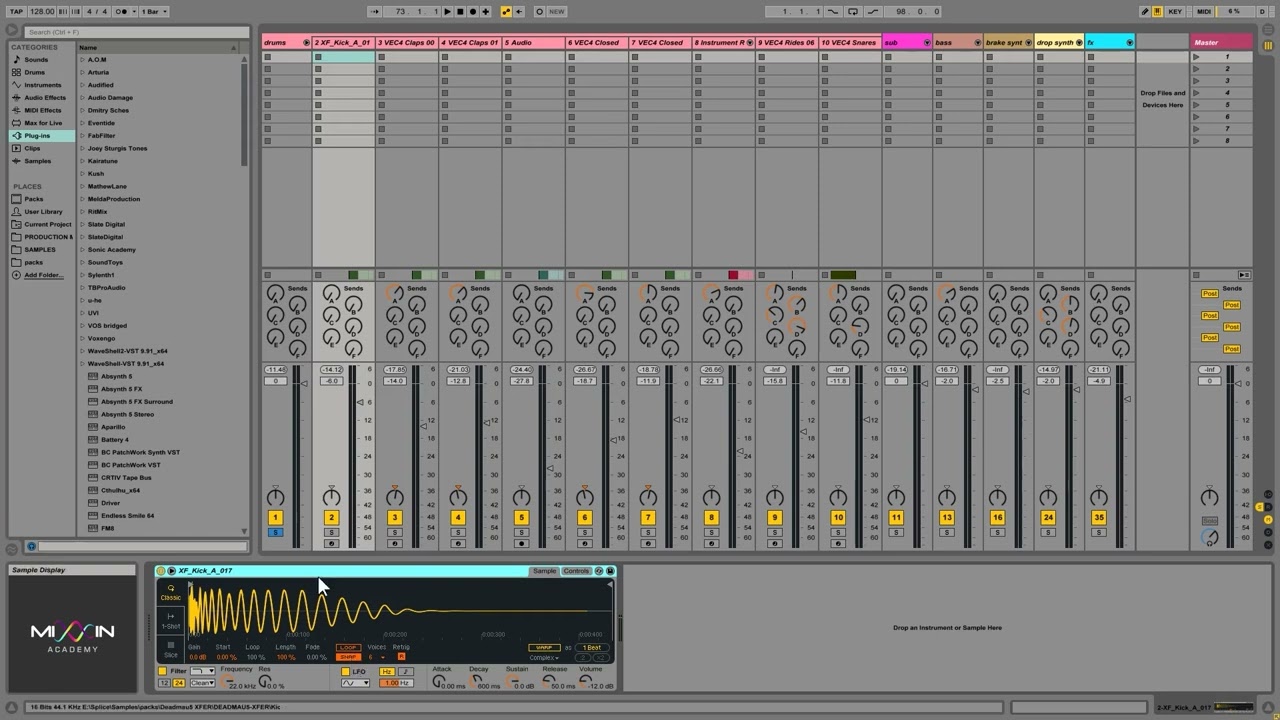The image size is (1280, 720).
Task: Unfold the sub group track
Action: 927,43
